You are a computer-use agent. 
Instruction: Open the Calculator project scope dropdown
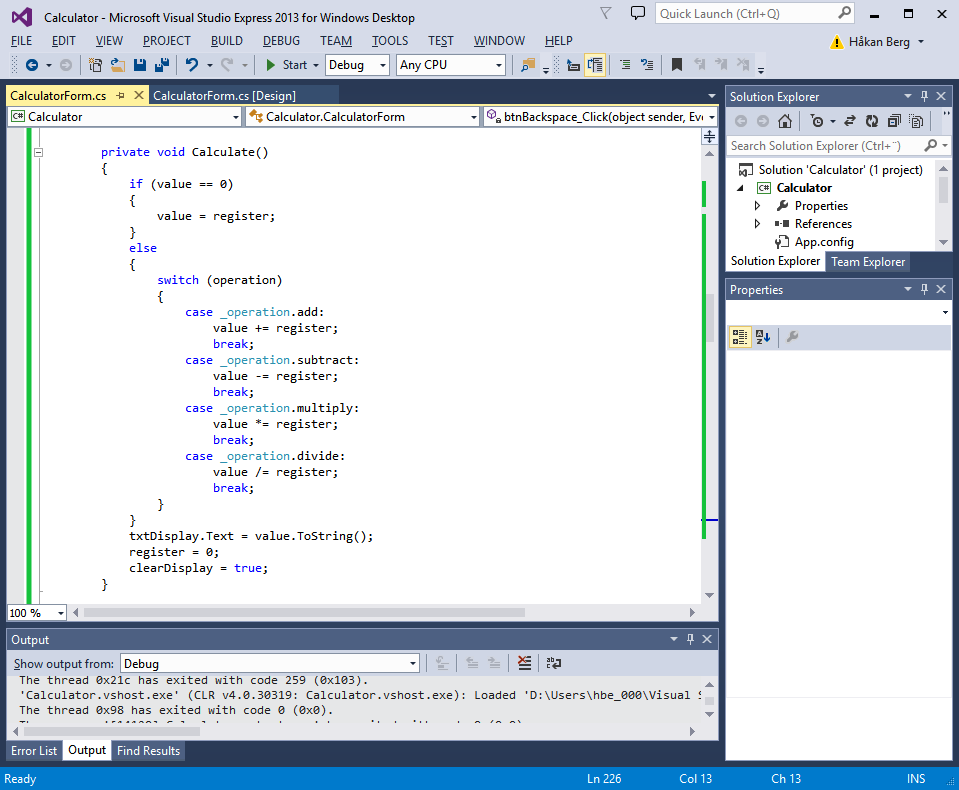tap(125, 117)
